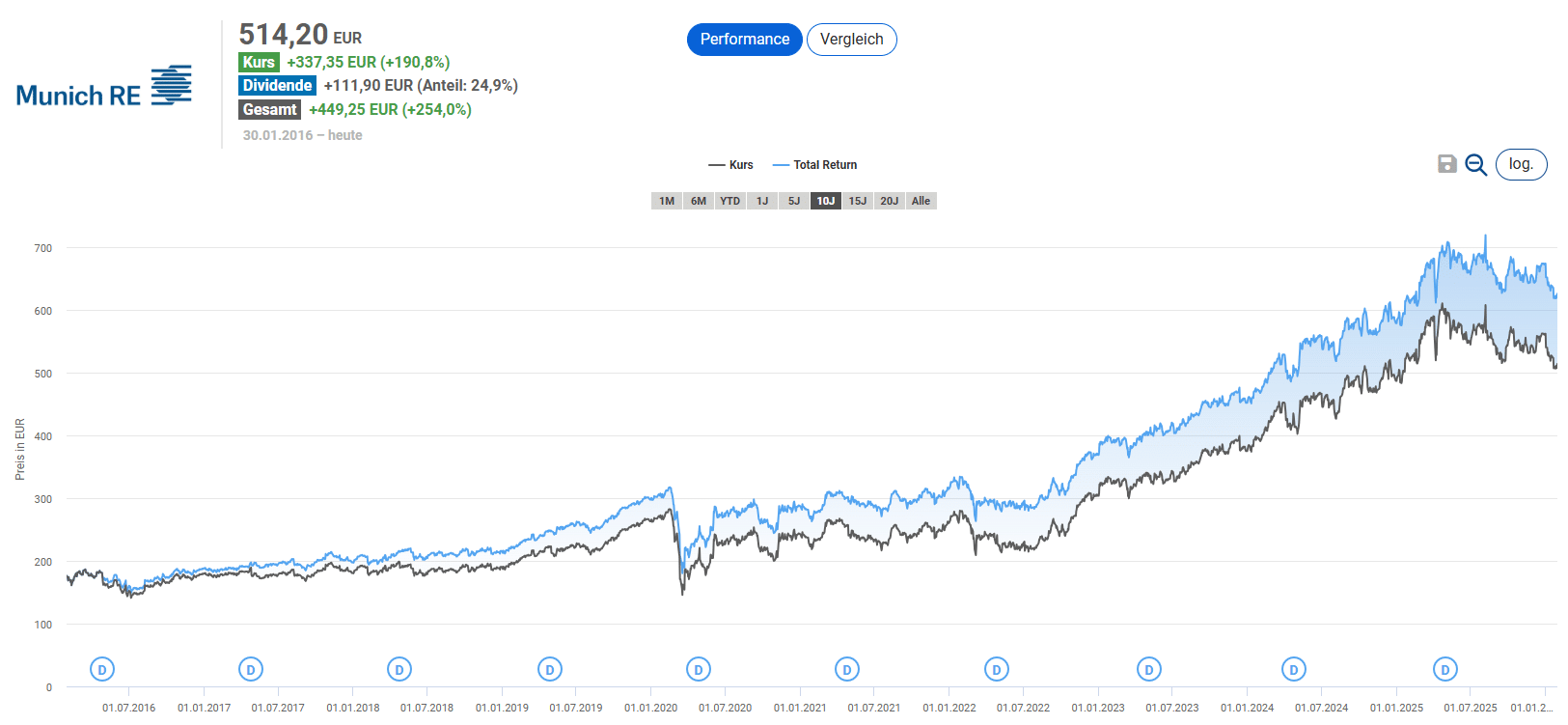Show all data with Alle button
The width and height of the screenshot is (1568, 725).
click(921, 201)
